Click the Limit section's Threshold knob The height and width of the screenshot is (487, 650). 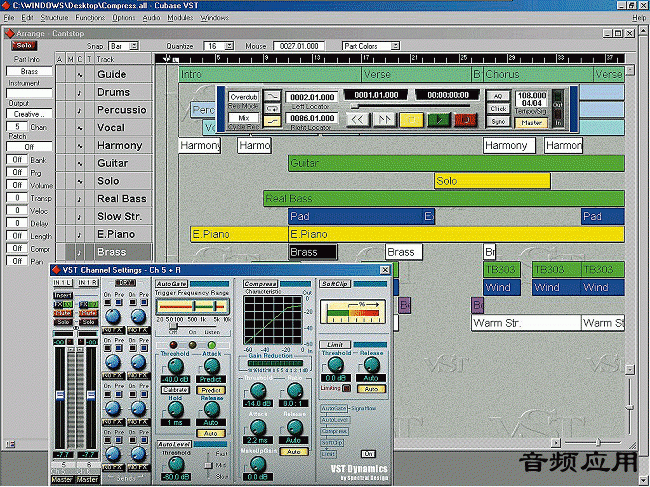tap(335, 365)
